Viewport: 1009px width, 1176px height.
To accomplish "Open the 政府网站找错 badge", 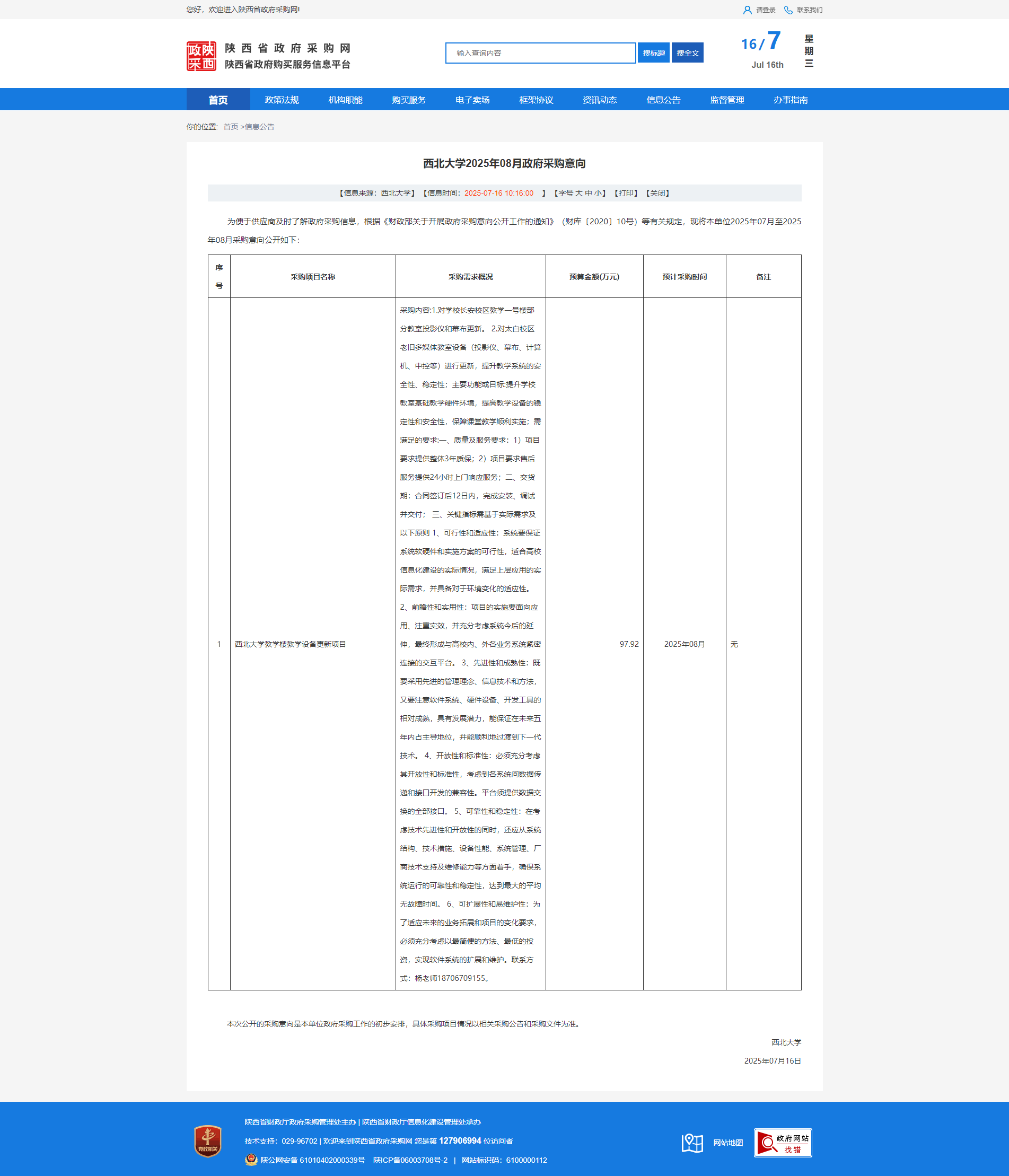I will point(782,1143).
